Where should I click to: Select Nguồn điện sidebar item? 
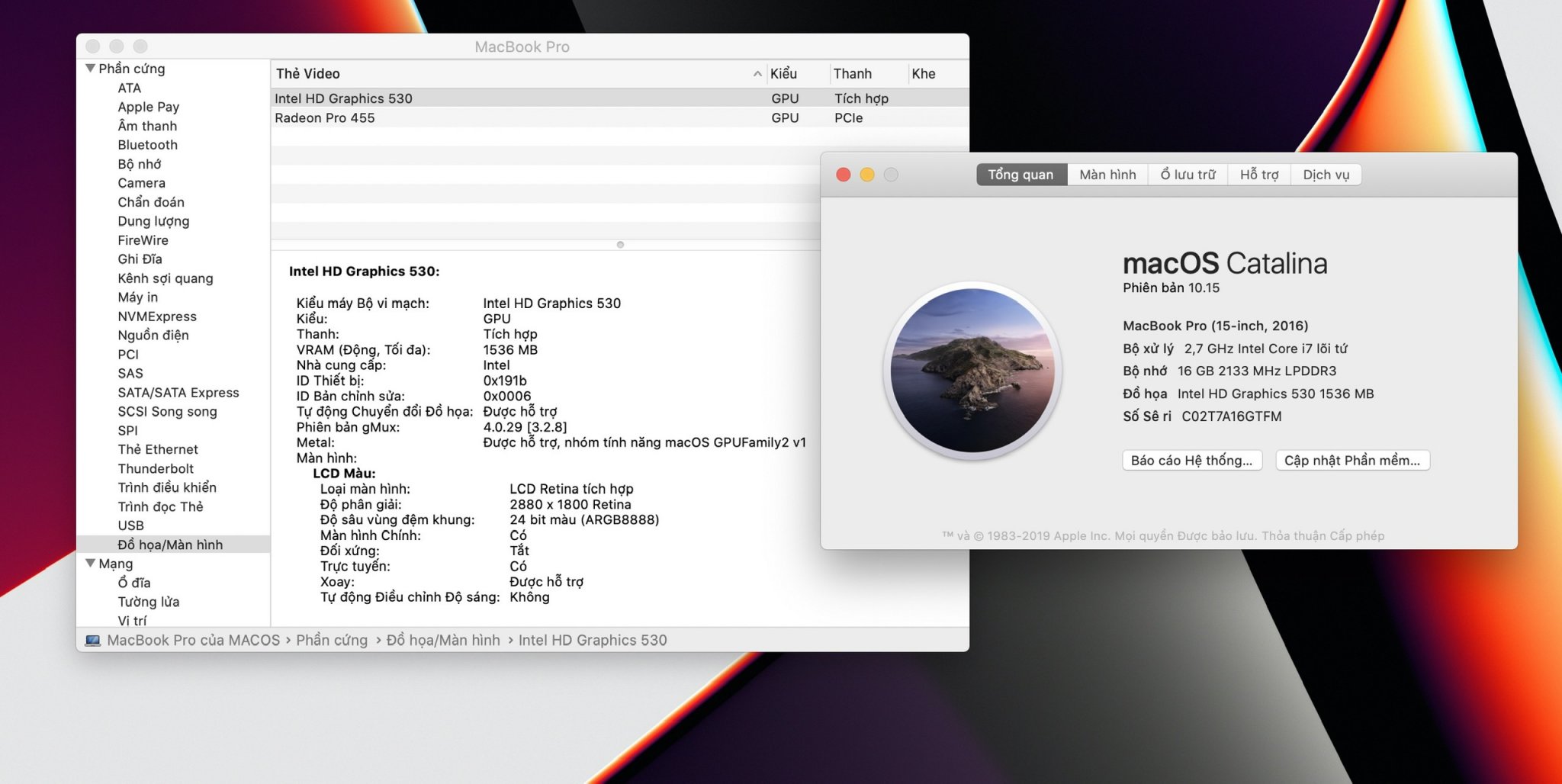pos(153,335)
